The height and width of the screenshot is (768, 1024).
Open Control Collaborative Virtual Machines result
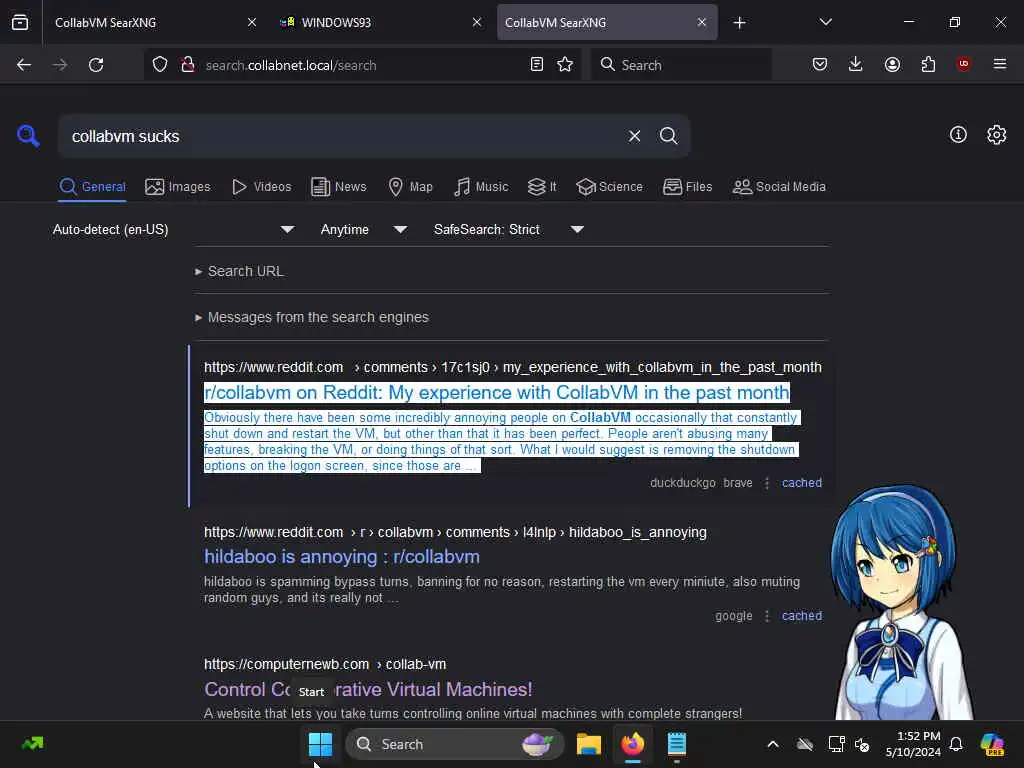368,689
